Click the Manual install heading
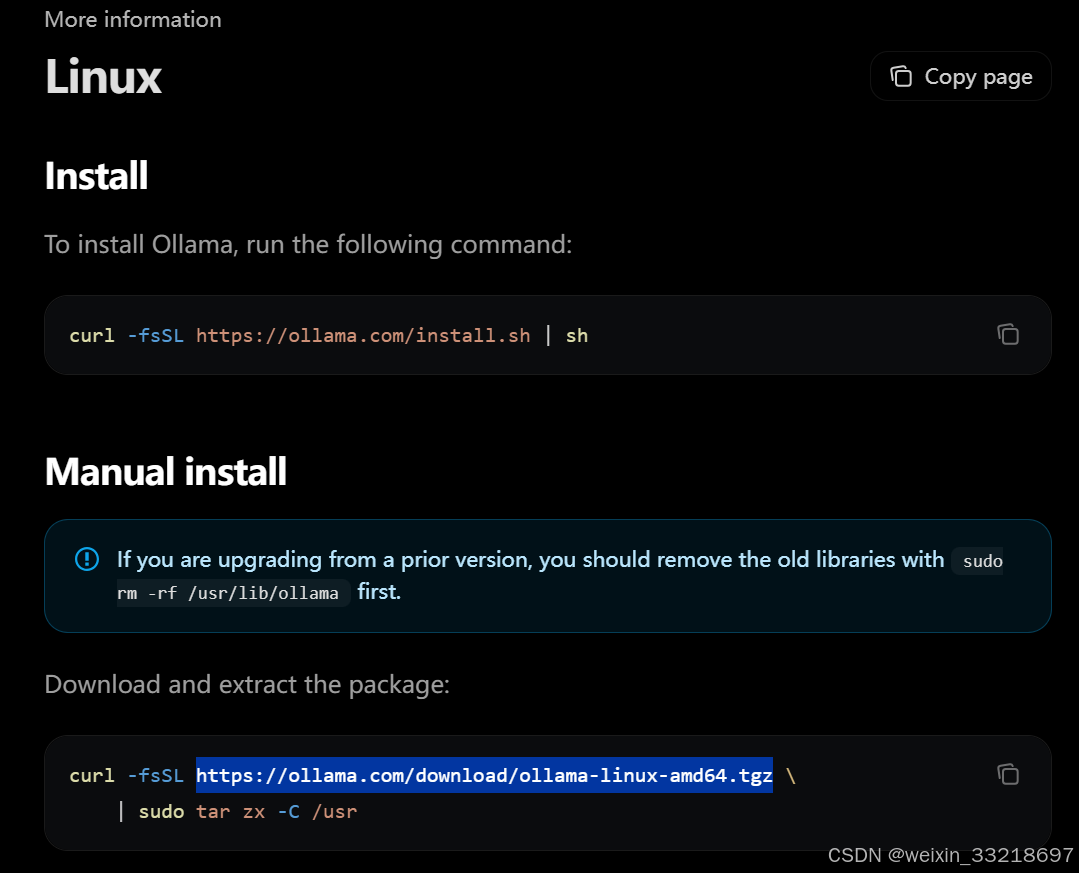1079x873 pixels. click(x=165, y=472)
